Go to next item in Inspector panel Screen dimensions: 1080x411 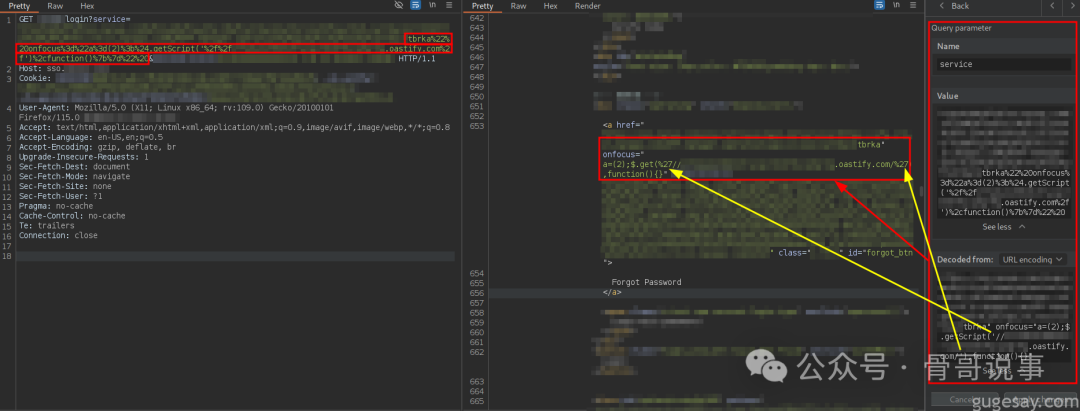point(1071,6)
